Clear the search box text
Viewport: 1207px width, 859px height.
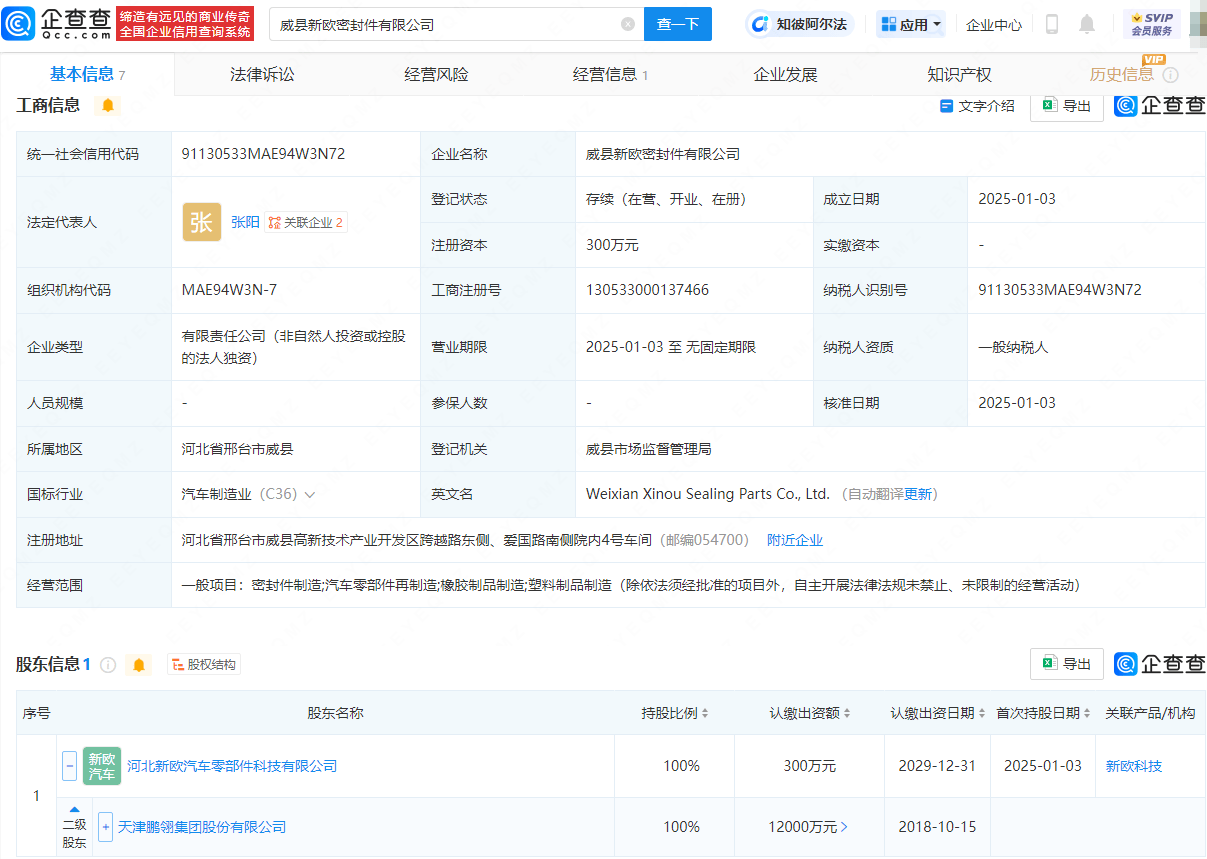point(627,24)
